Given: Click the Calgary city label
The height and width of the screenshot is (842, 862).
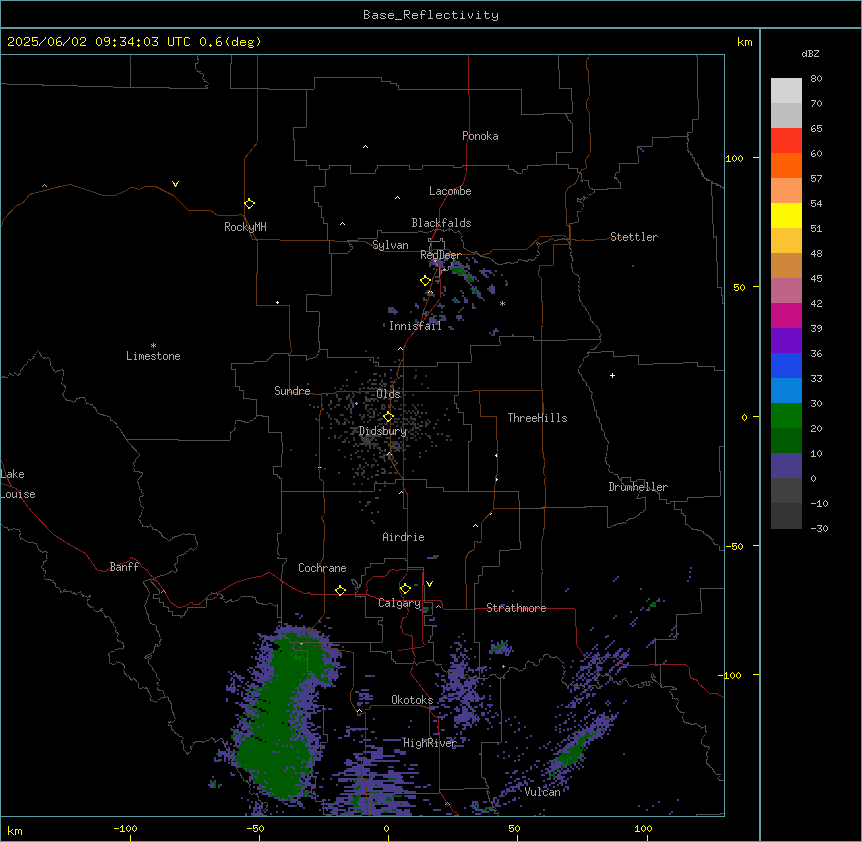Looking at the screenshot, I should coord(399,603).
